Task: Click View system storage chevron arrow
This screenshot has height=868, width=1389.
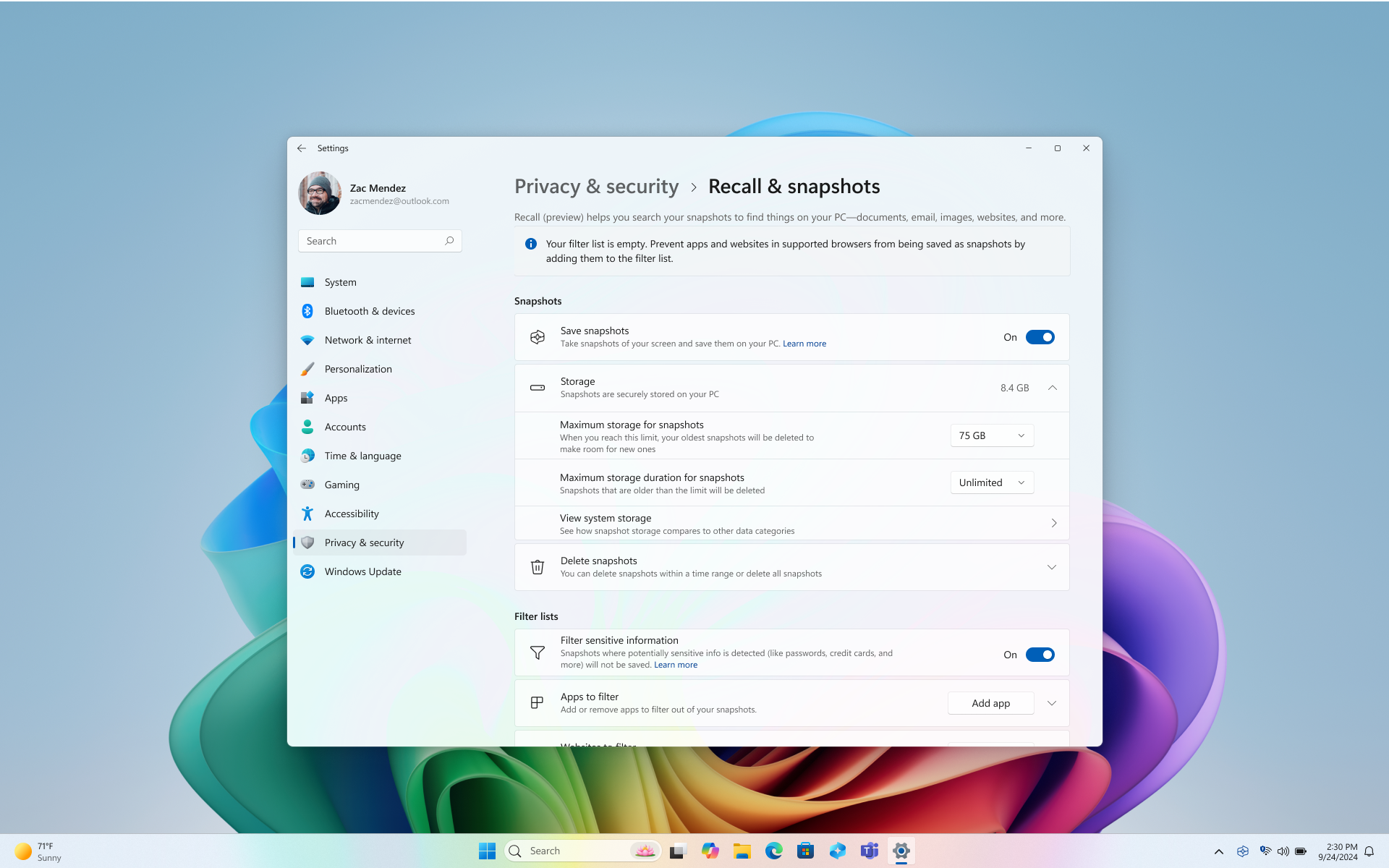Action: [x=1053, y=523]
